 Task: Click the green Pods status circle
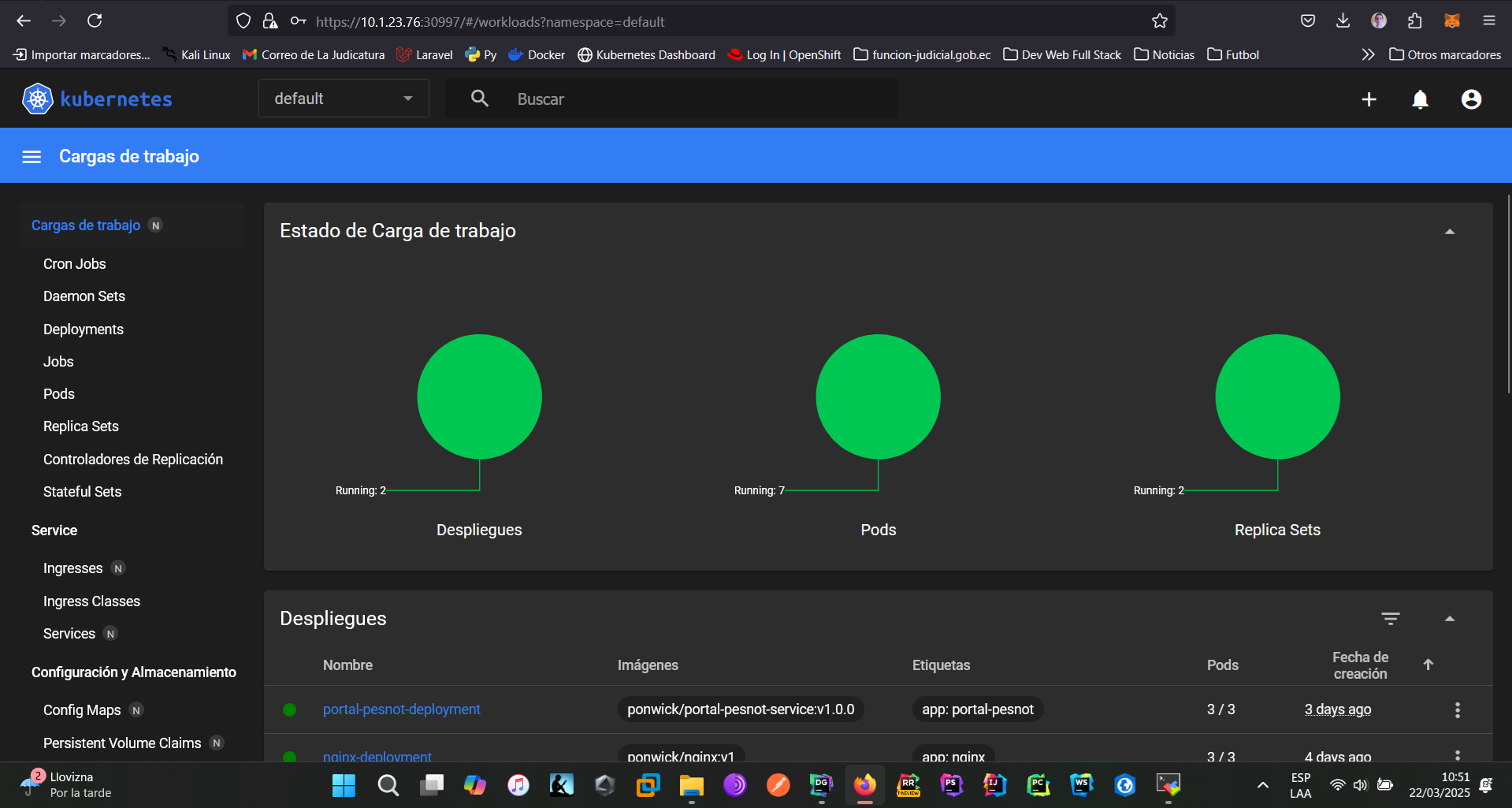(x=878, y=397)
